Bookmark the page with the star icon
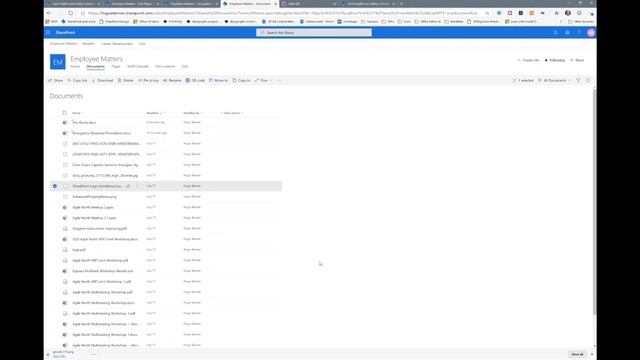The image size is (640, 360). (487, 13)
